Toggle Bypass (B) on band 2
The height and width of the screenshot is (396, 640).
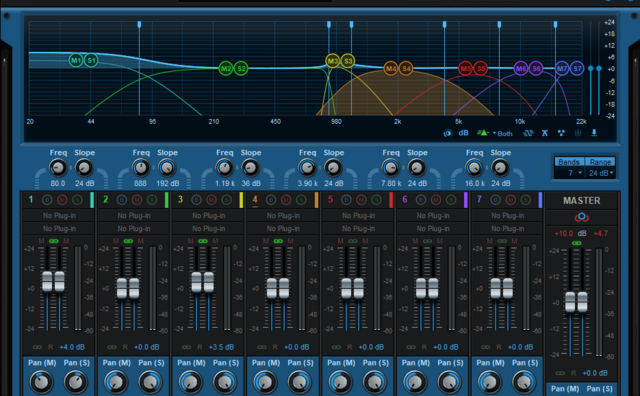[x=122, y=200]
